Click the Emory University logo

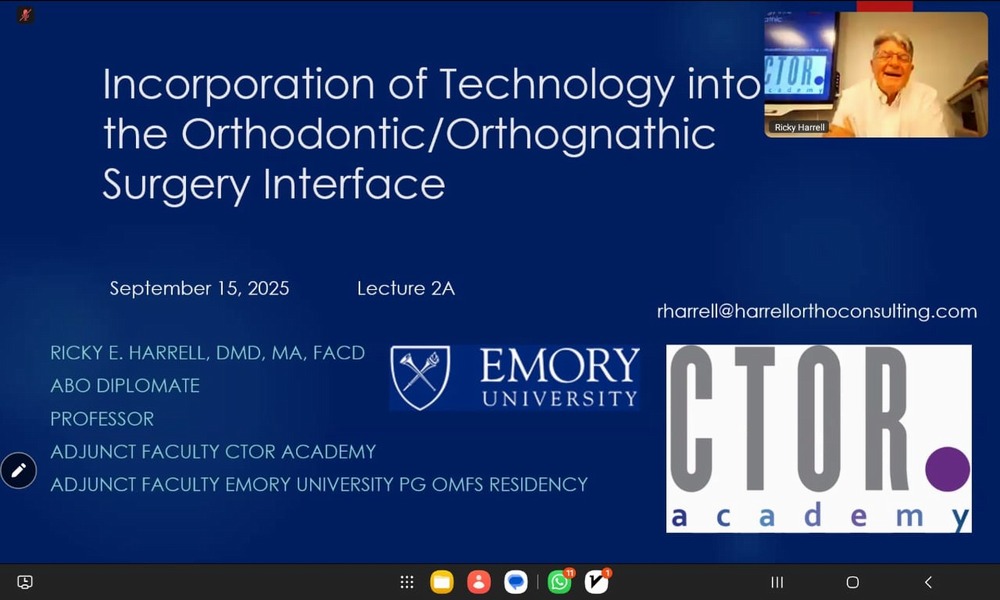click(515, 378)
